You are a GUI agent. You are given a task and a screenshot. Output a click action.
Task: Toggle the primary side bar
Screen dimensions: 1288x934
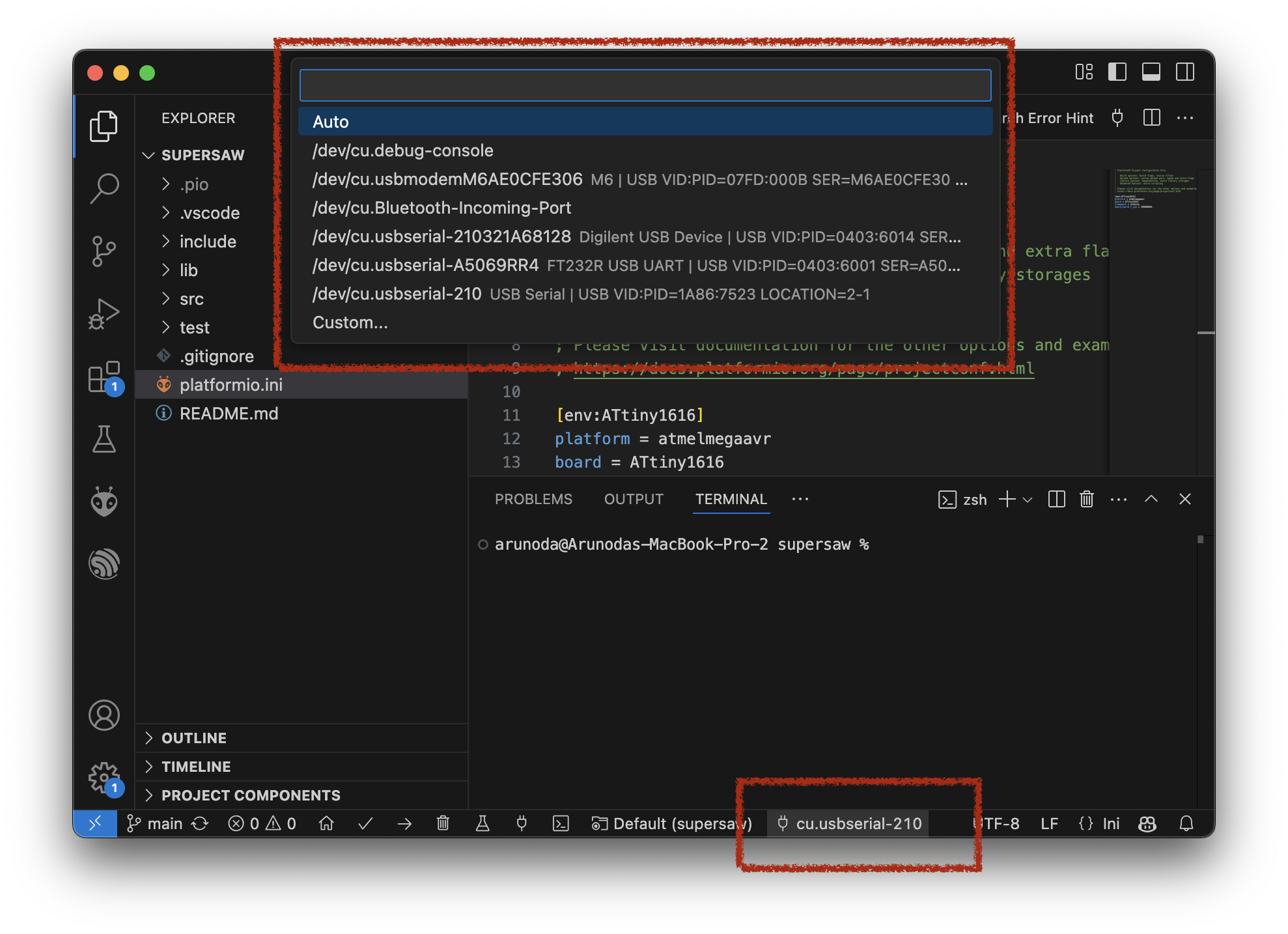coord(1117,72)
